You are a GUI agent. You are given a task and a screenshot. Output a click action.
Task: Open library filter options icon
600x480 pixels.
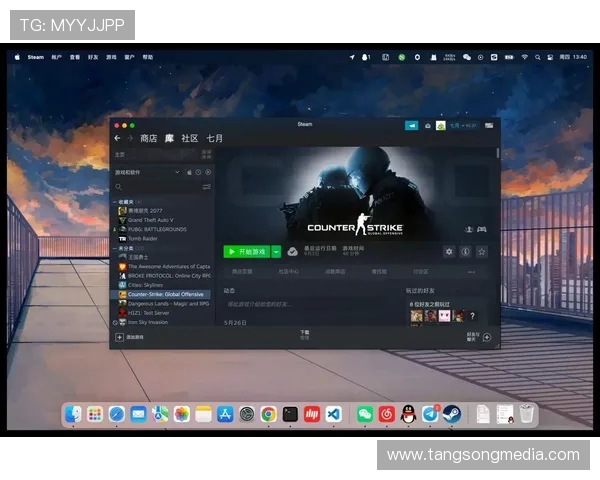[x=207, y=187]
